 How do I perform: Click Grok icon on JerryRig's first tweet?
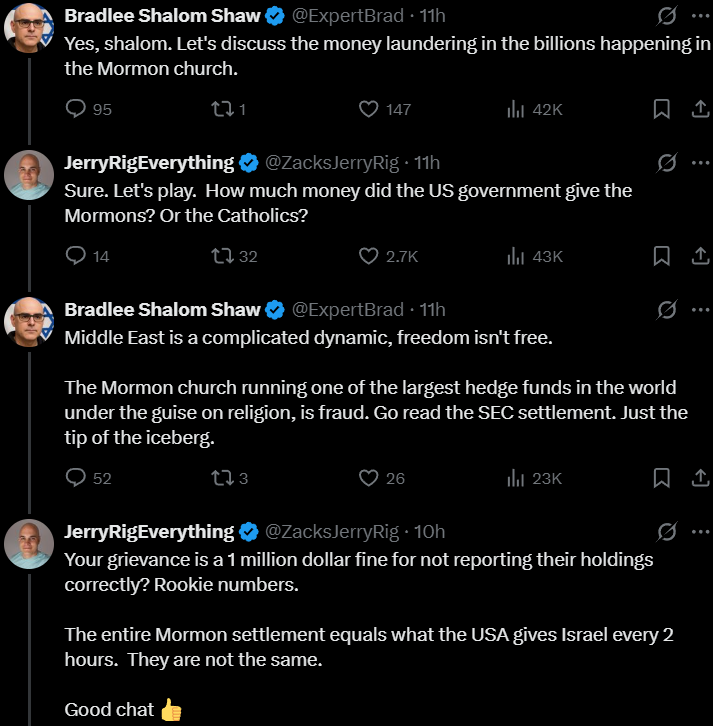tap(664, 163)
